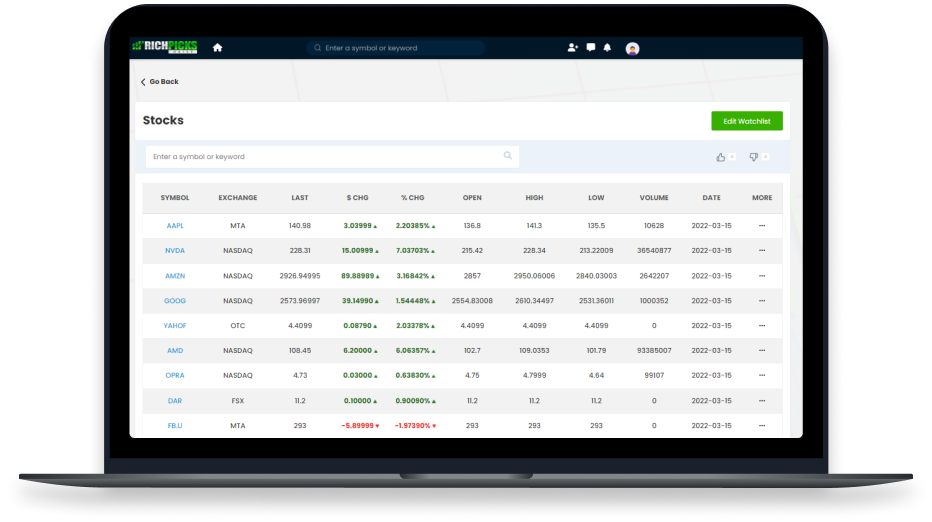This screenshot has height=522, width=932.
Task: Click the FSX exchange cell
Action: point(238,401)
